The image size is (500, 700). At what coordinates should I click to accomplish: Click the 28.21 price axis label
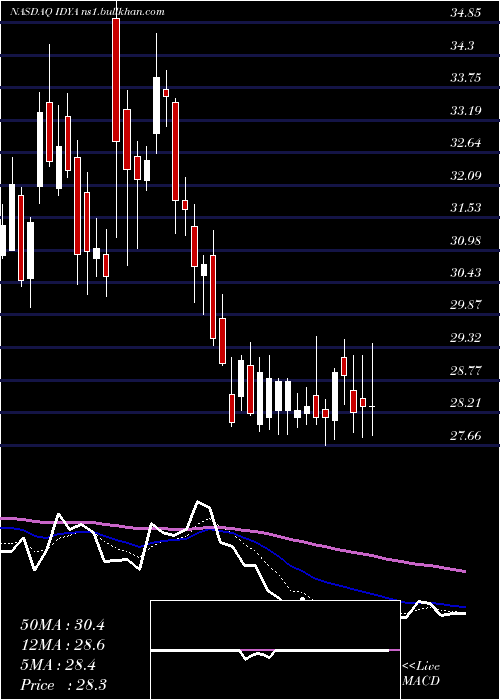(466, 403)
